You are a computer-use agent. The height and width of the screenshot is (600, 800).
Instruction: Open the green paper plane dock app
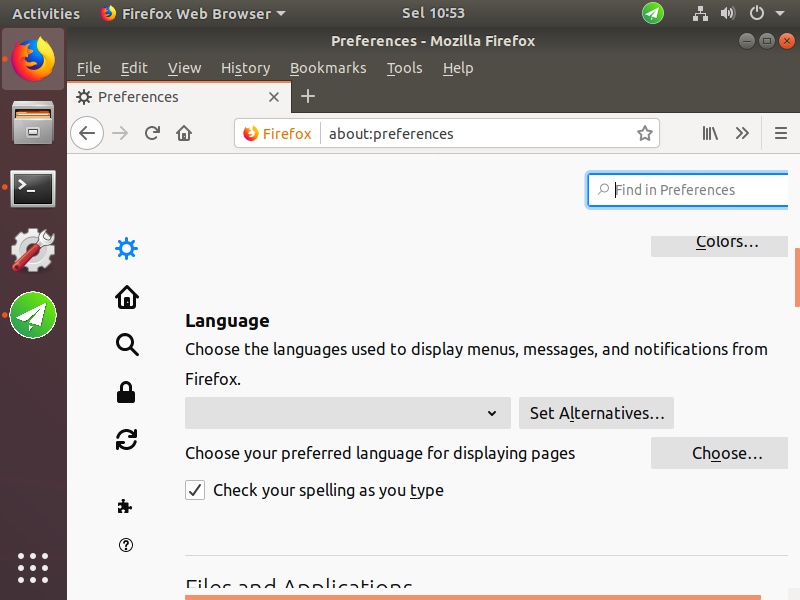[x=33, y=315]
